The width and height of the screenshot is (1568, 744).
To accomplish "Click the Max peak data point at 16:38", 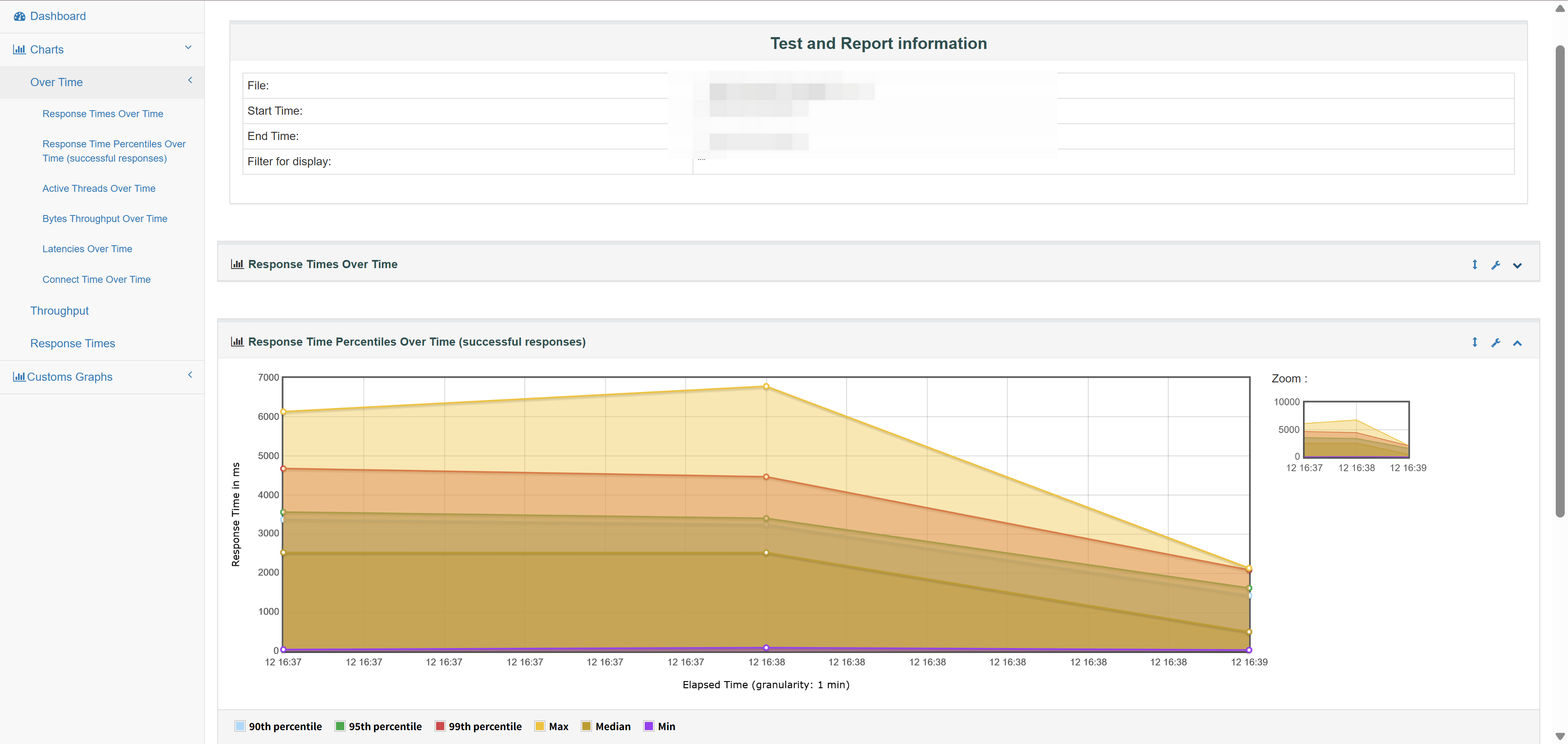I will [x=766, y=386].
